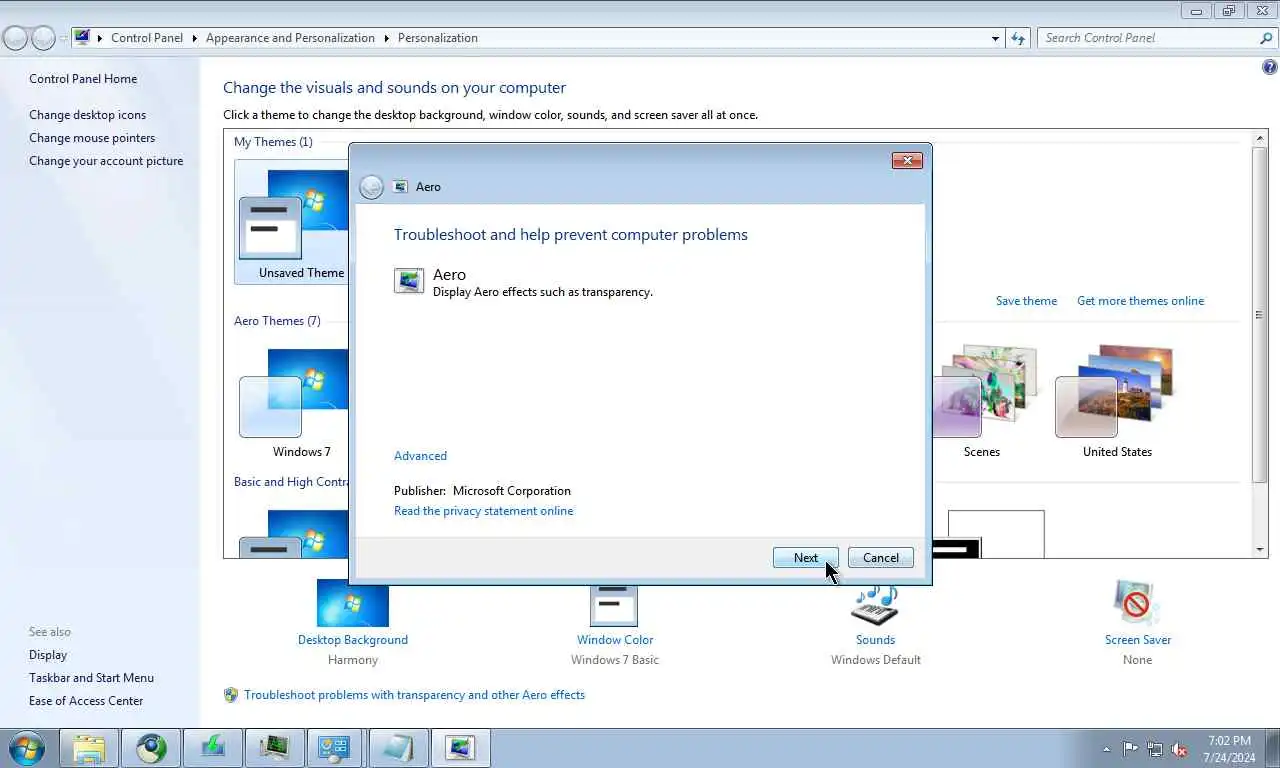Click Get more themes online
The image size is (1280, 768).
pyautogui.click(x=1140, y=301)
